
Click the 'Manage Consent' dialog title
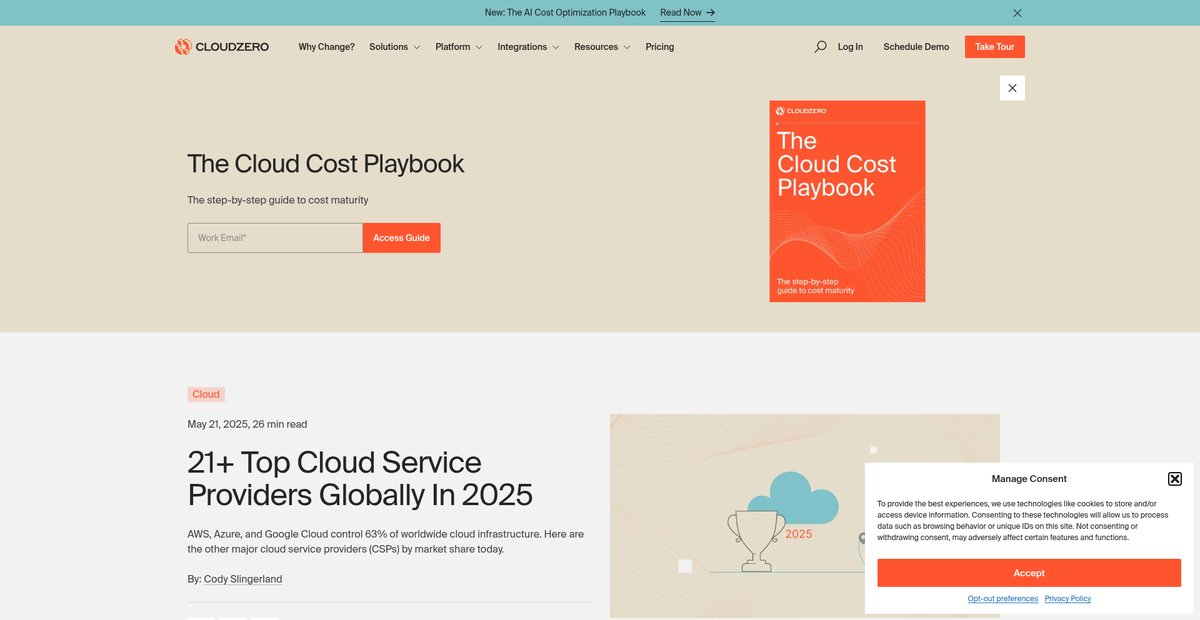click(1029, 479)
